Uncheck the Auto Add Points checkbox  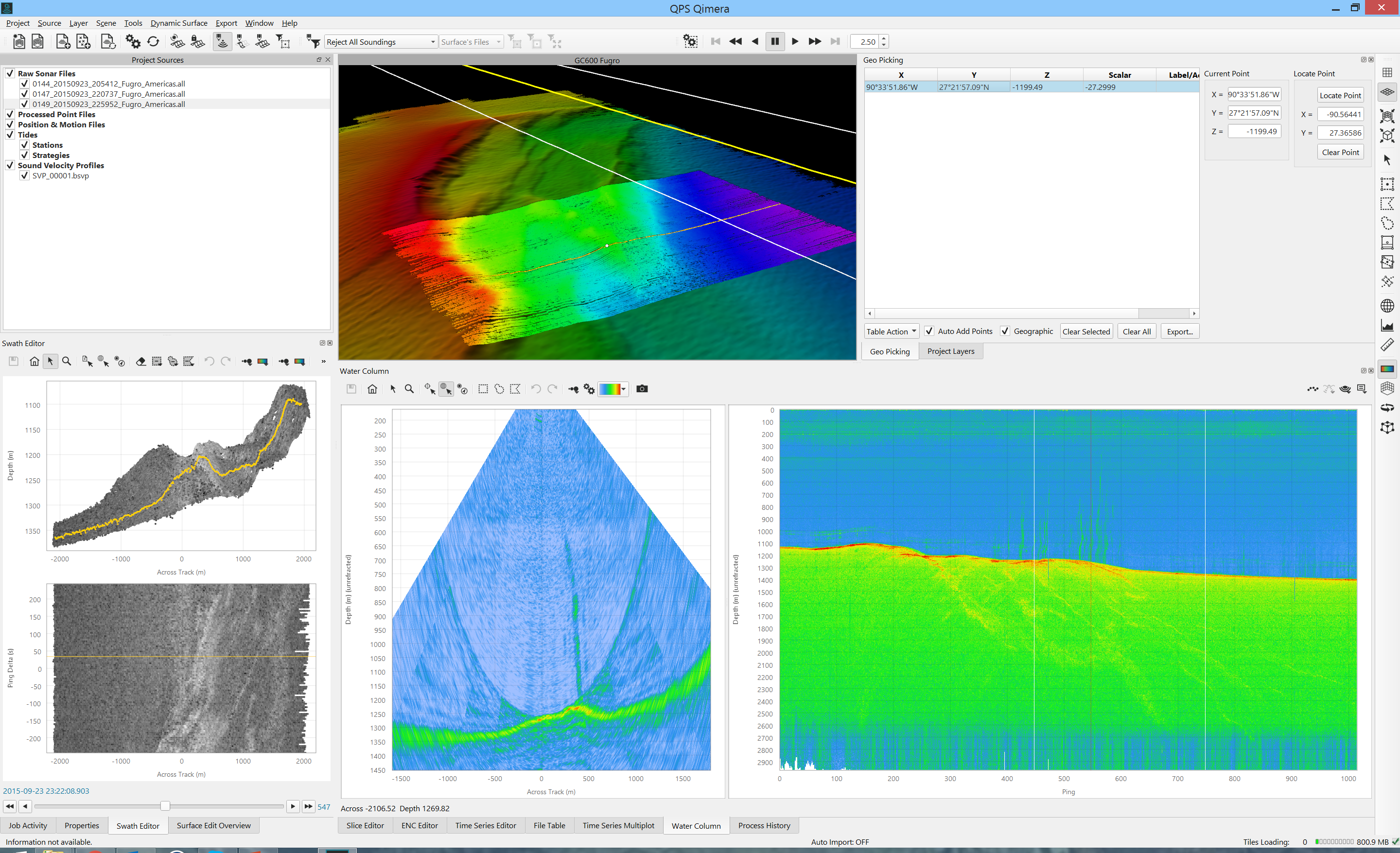tap(929, 331)
